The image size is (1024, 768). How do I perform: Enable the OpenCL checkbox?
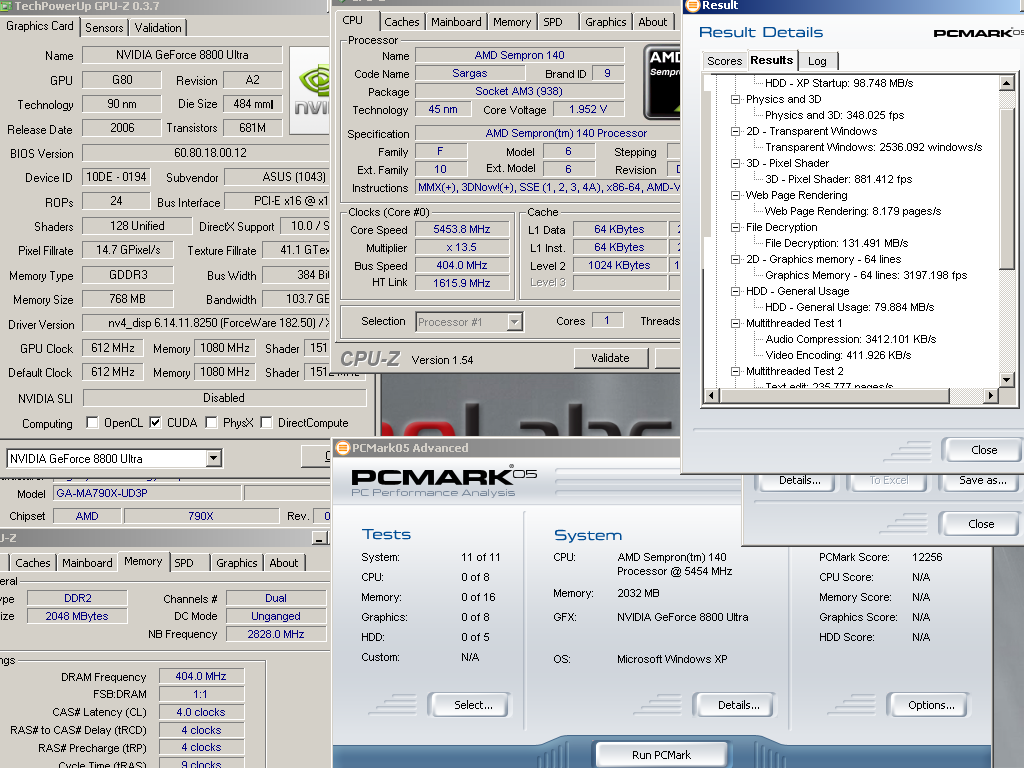pyautogui.click(x=92, y=423)
